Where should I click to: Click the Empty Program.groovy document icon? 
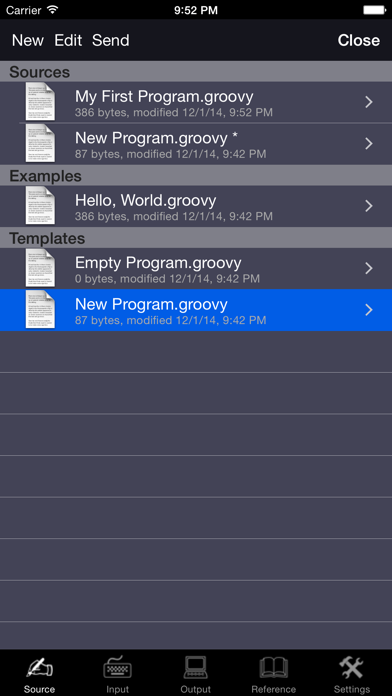coord(40,268)
